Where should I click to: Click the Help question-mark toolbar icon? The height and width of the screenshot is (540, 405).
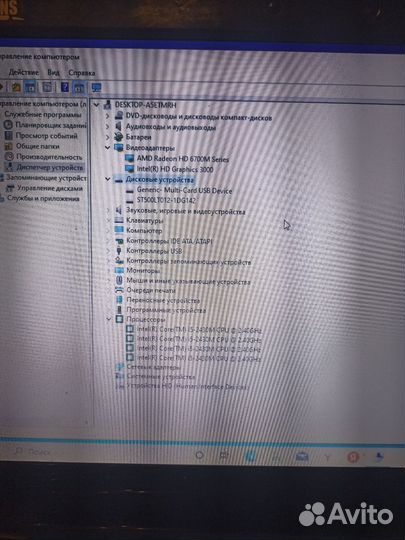pyautogui.click(x=64, y=87)
